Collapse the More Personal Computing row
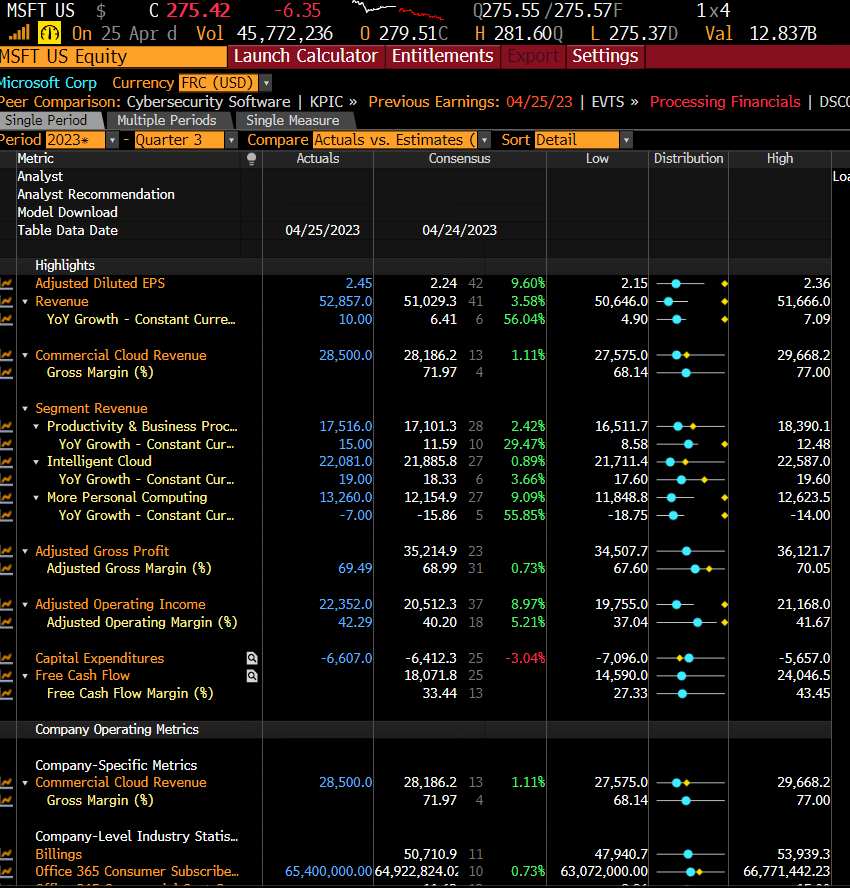The height and width of the screenshot is (888, 850). (36, 498)
